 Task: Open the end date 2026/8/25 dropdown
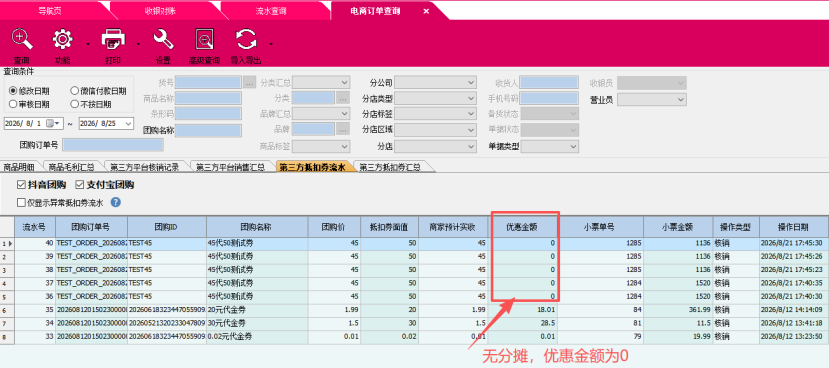pos(128,123)
